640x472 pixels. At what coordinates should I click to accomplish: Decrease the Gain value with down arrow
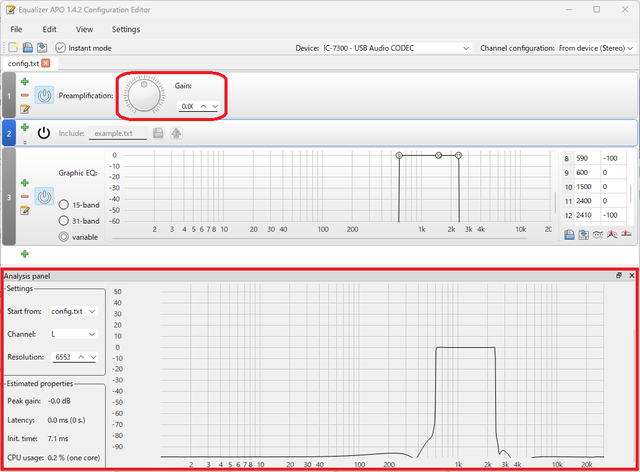[215, 106]
